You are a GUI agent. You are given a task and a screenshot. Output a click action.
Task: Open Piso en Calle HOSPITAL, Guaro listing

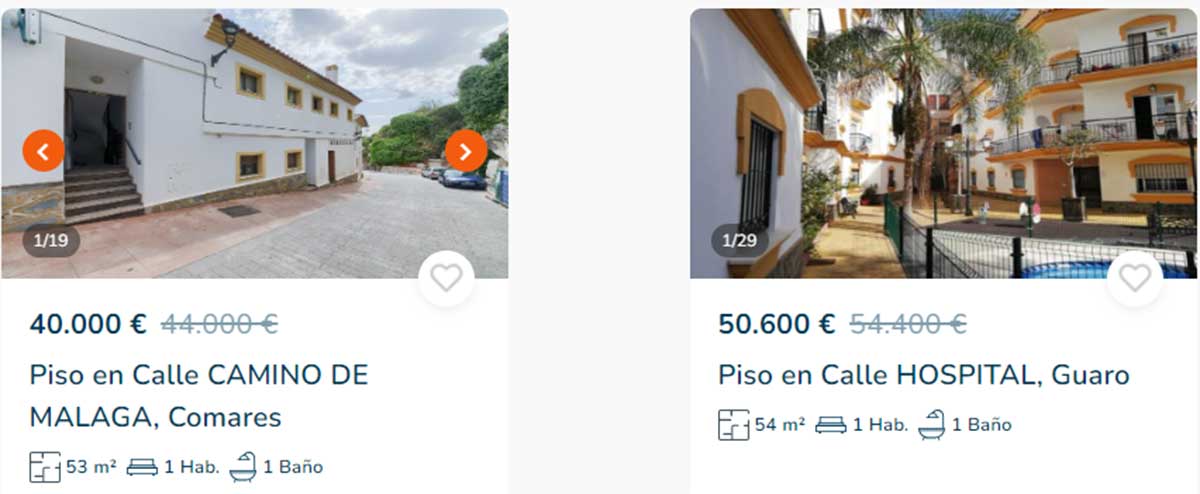click(924, 375)
